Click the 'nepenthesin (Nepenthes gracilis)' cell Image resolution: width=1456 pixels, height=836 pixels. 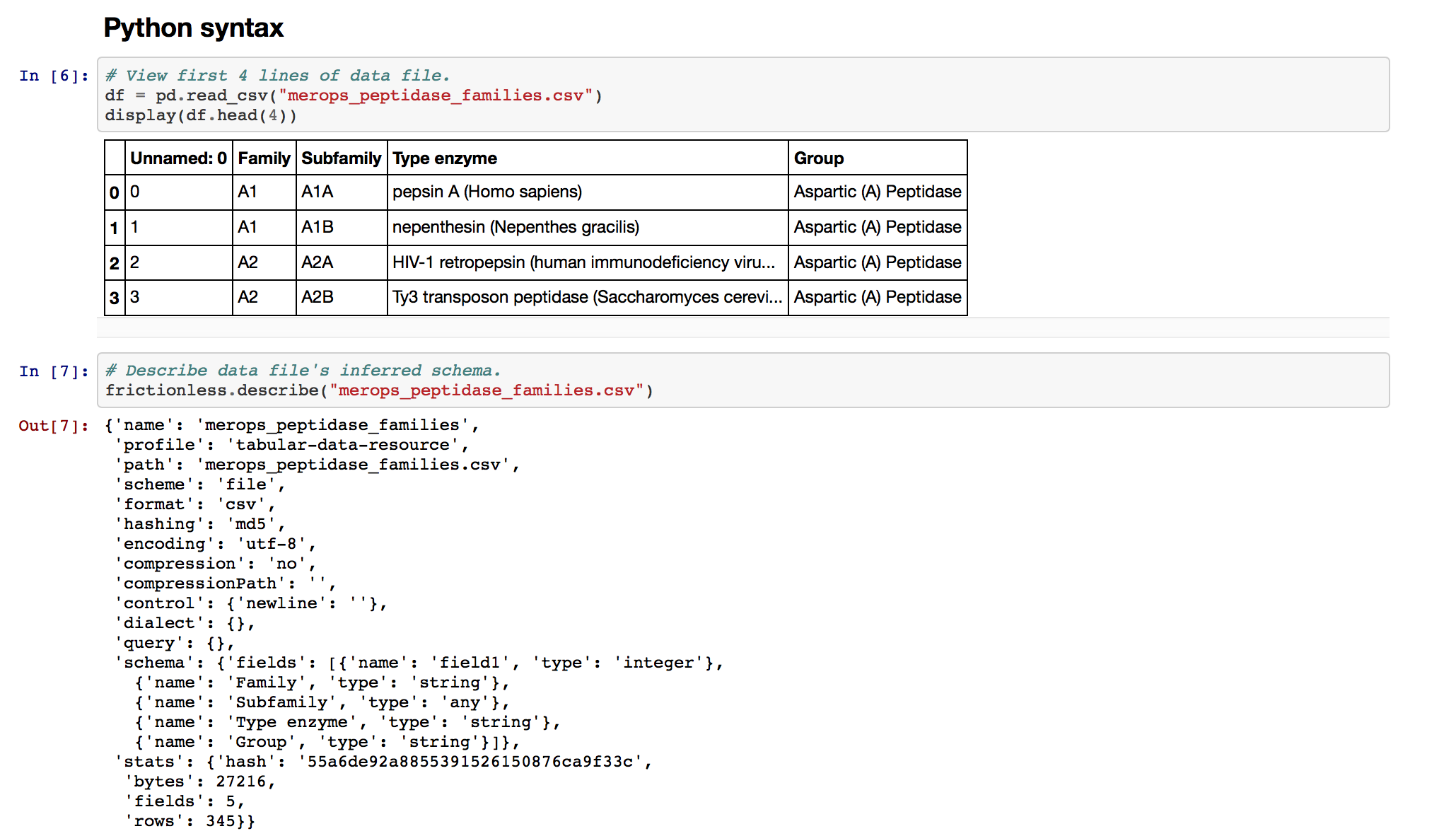tap(588, 227)
